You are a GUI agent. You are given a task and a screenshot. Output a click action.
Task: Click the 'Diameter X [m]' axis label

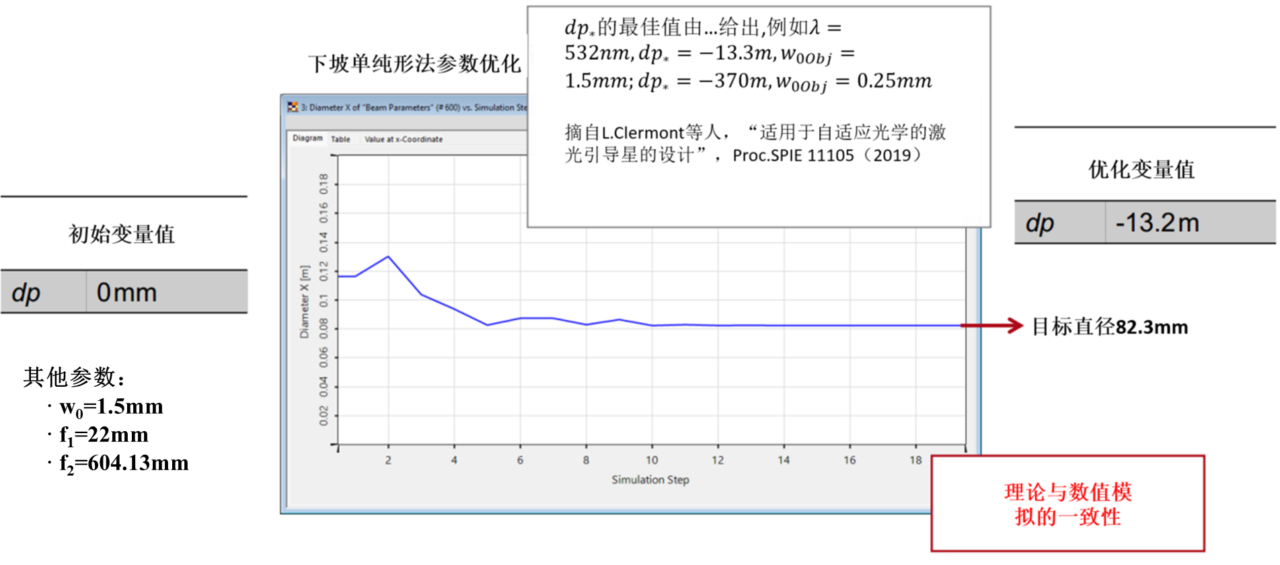pyautogui.click(x=305, y=303)
